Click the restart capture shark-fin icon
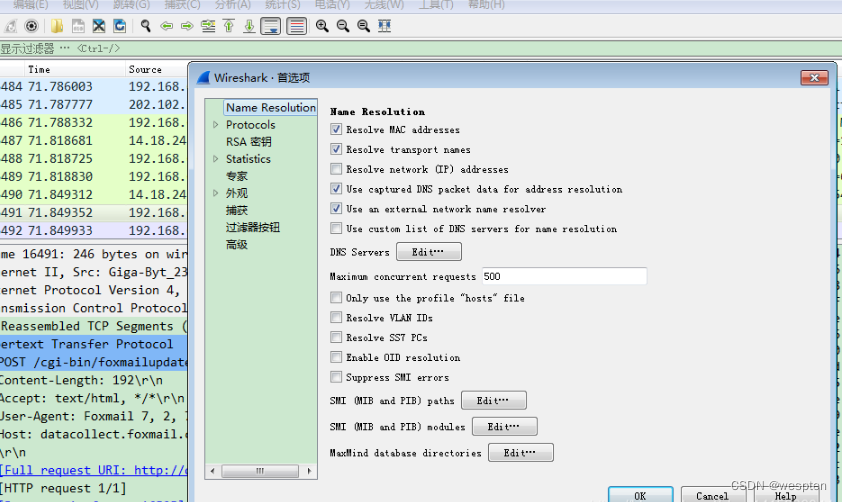Screen dimensions: 842x502 pyautogui.click(x=11, y=26)
